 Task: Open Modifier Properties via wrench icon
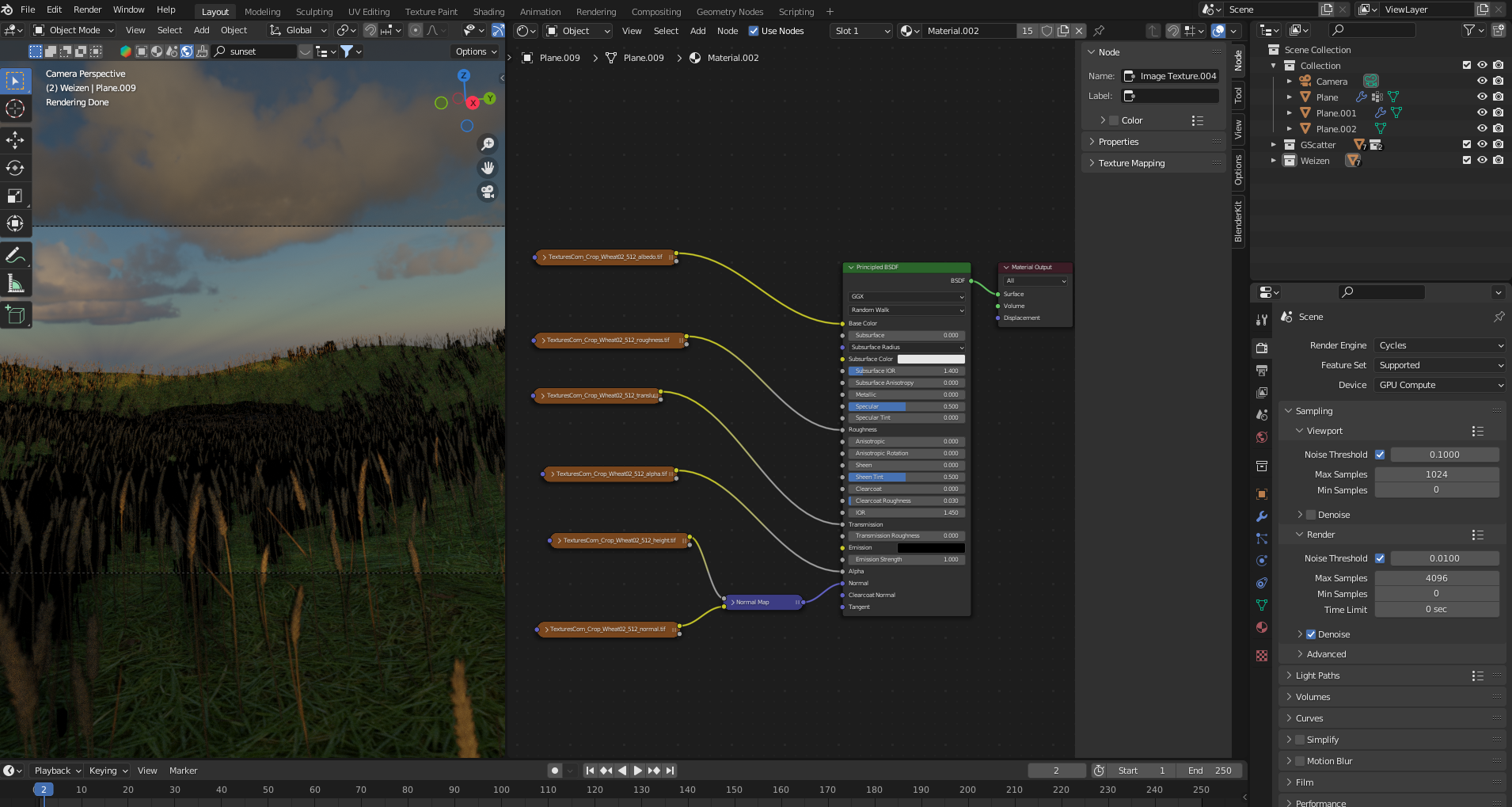coord(1262,516)
